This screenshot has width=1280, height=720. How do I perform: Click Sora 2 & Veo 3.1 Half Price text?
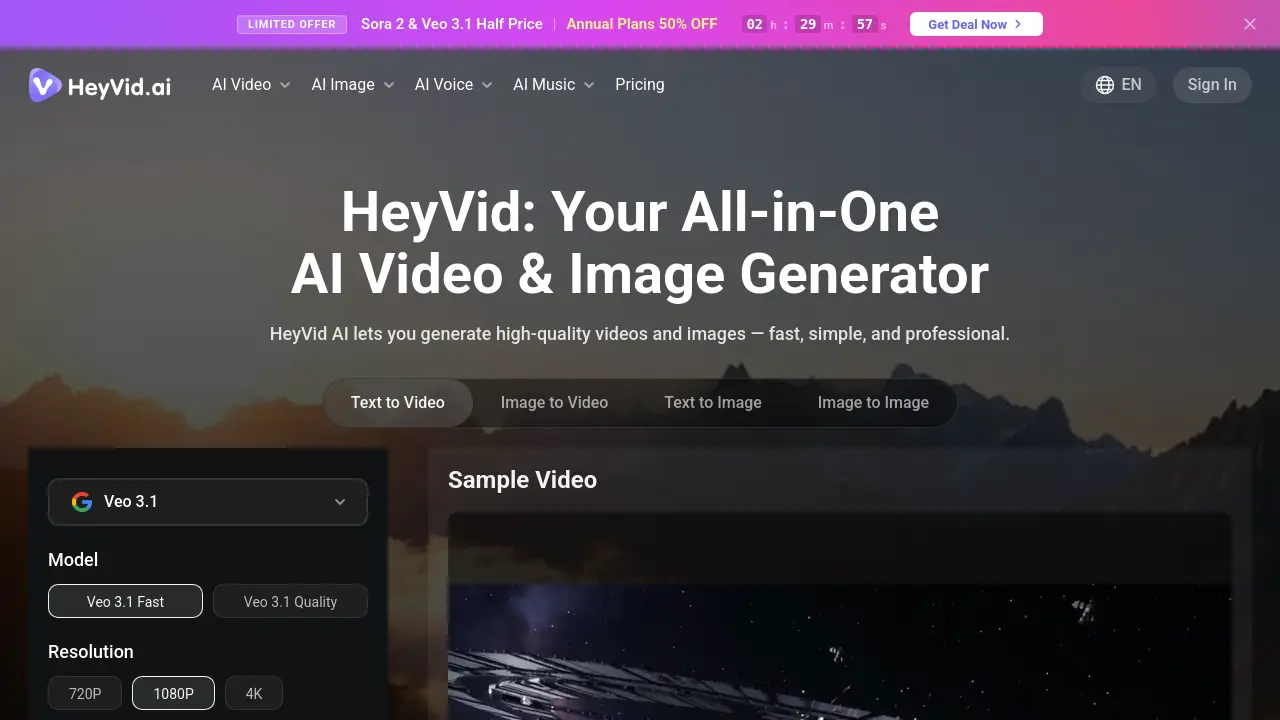(x=452, y=24)
